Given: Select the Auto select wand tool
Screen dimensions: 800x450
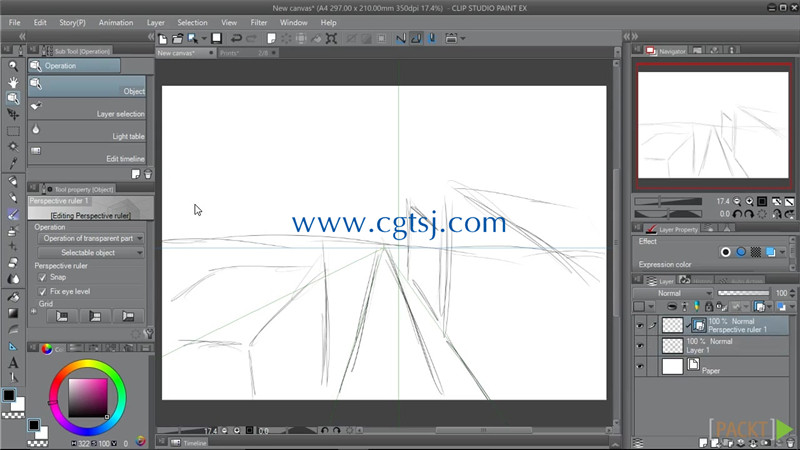Looking at the screenshot, I should (x=13, y=147).
